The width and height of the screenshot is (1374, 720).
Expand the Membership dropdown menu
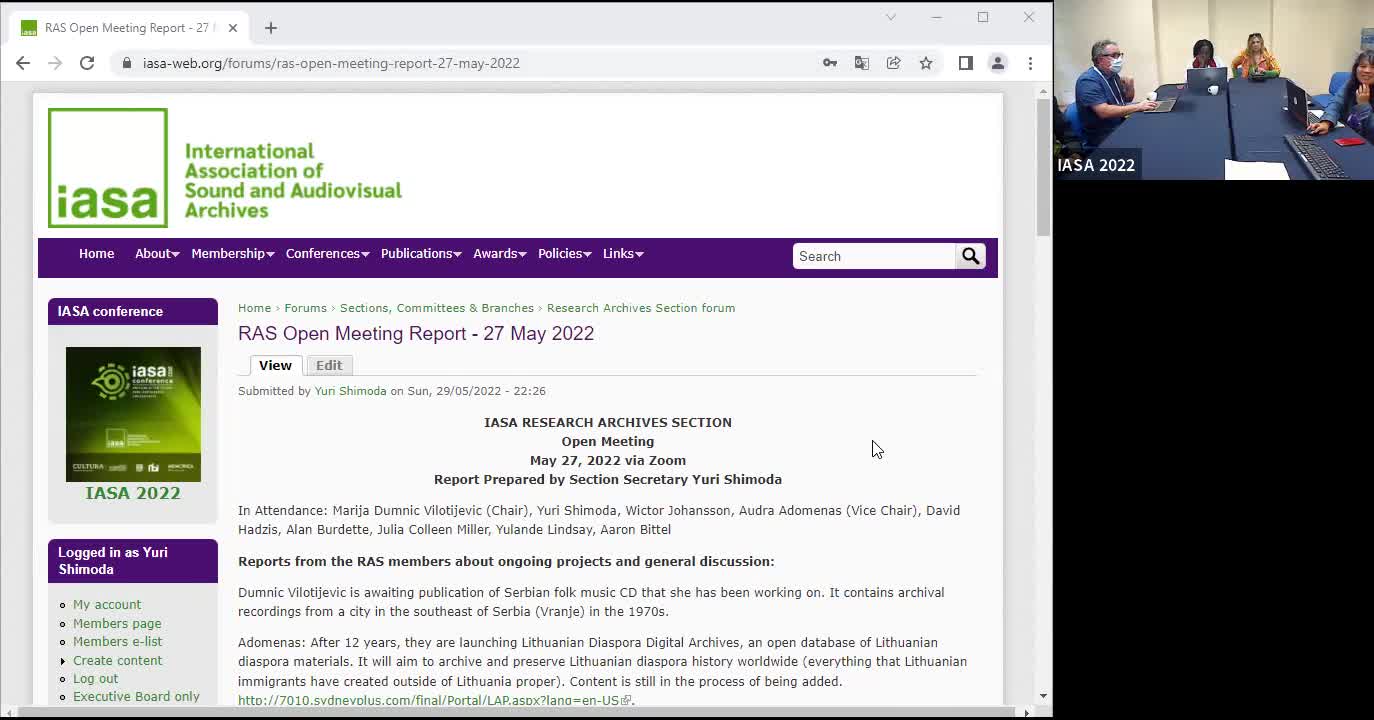232,253
